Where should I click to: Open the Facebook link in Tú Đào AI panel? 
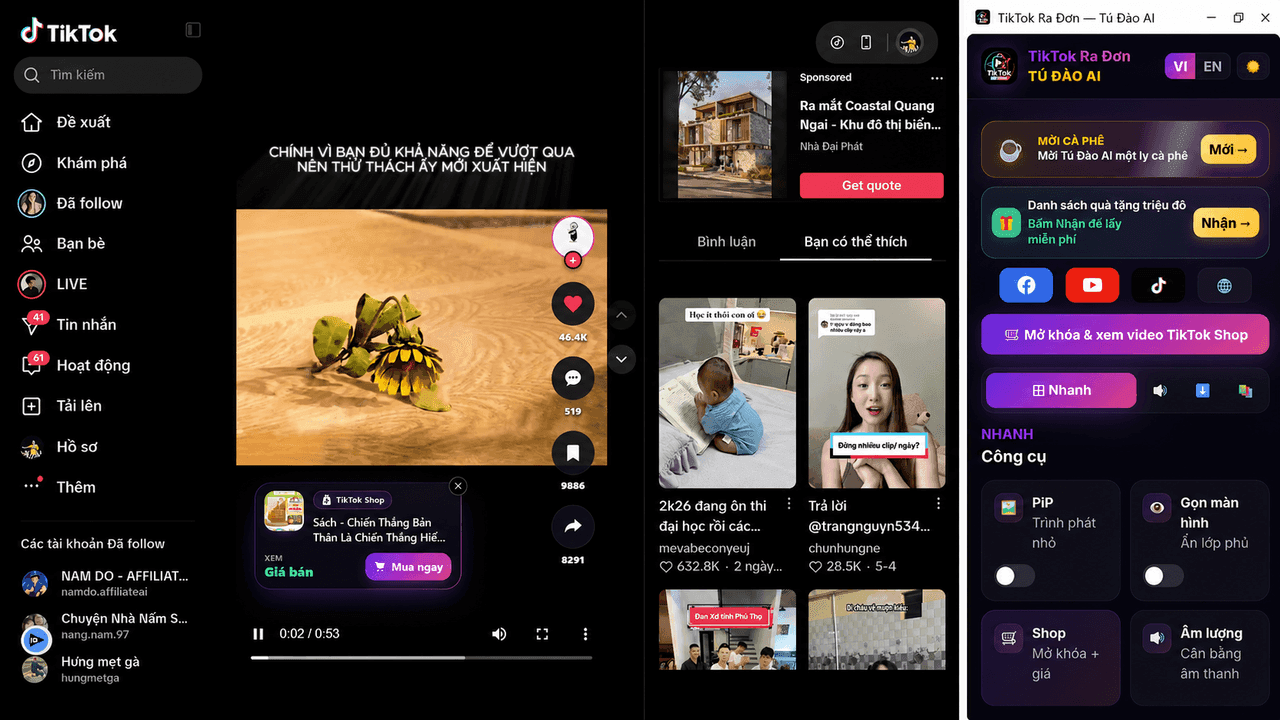(x=1027, y=285)
